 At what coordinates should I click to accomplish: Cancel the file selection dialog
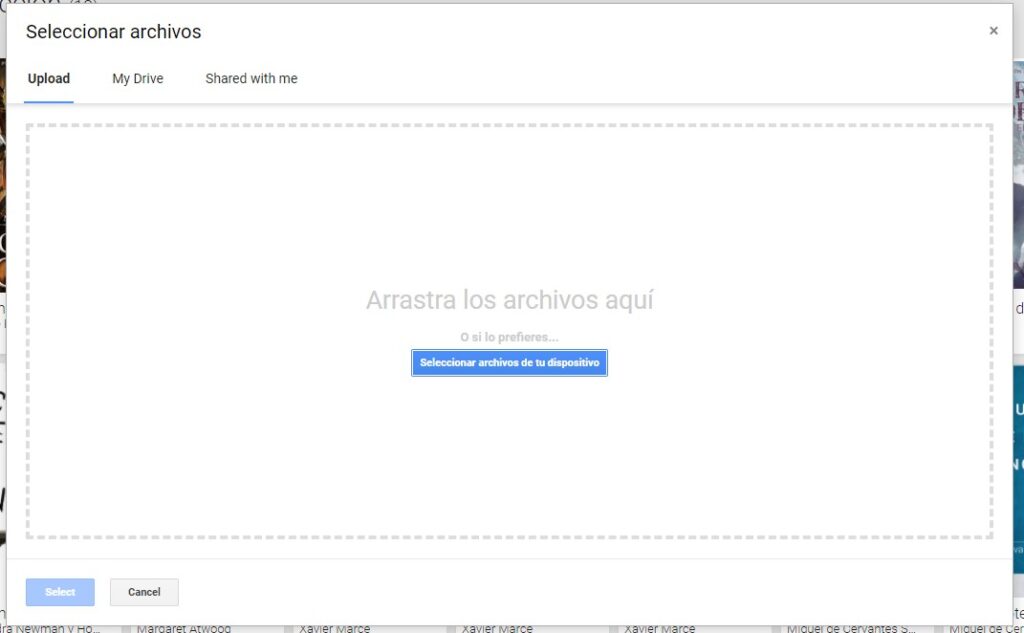(144, 592)
